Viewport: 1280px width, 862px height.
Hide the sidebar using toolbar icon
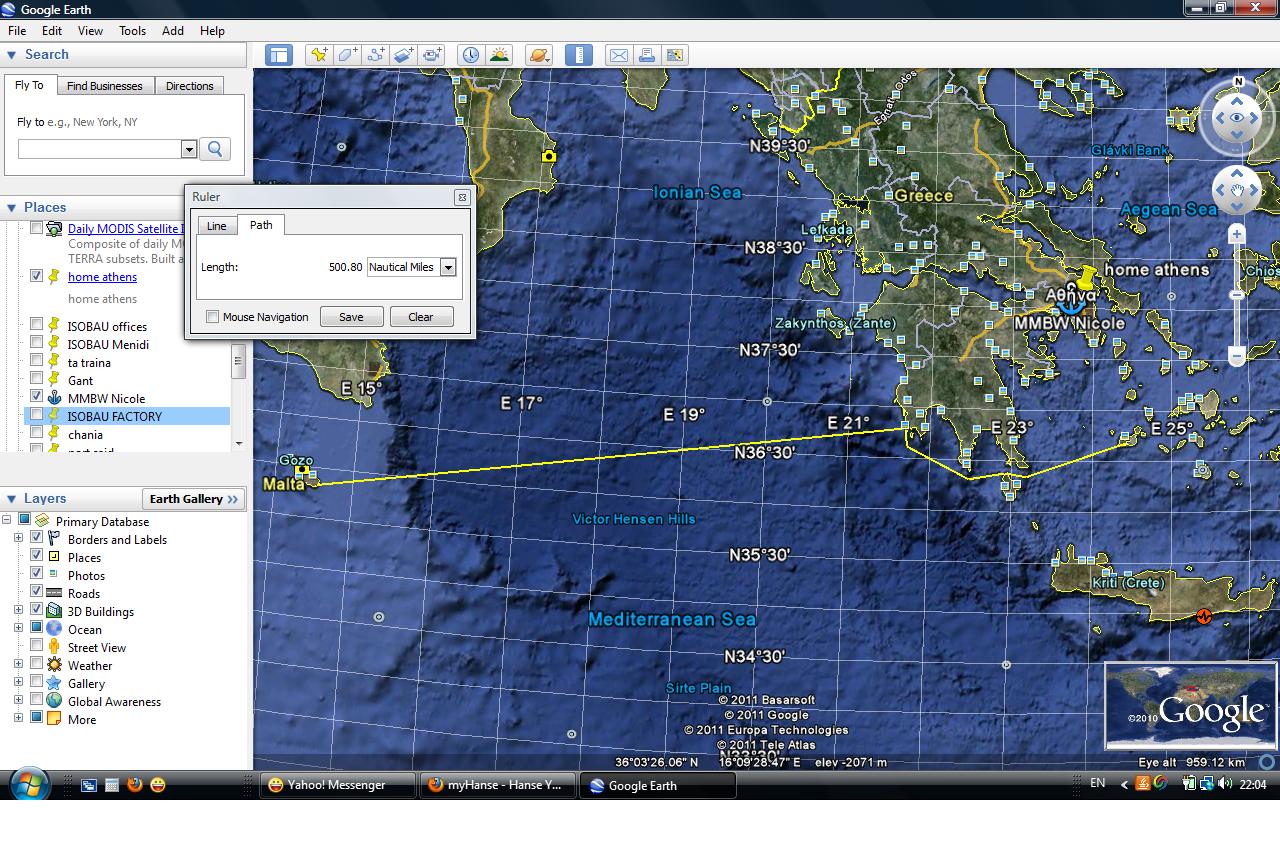tap(278, 55)
